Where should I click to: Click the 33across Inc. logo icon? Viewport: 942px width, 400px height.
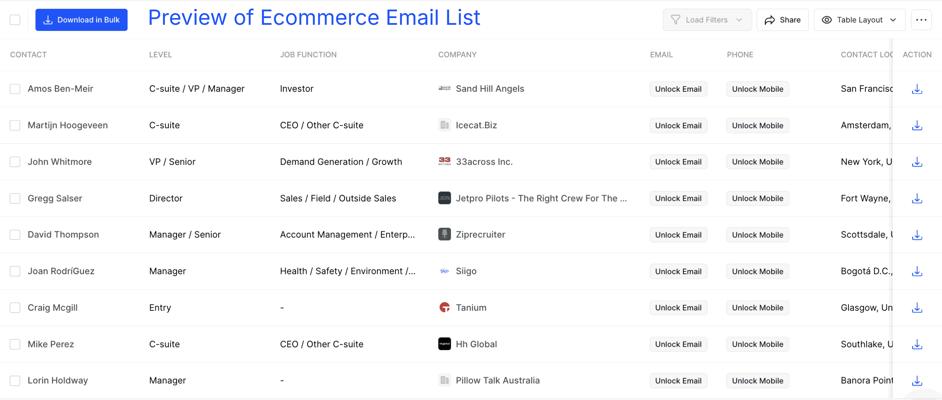point(445,162)
